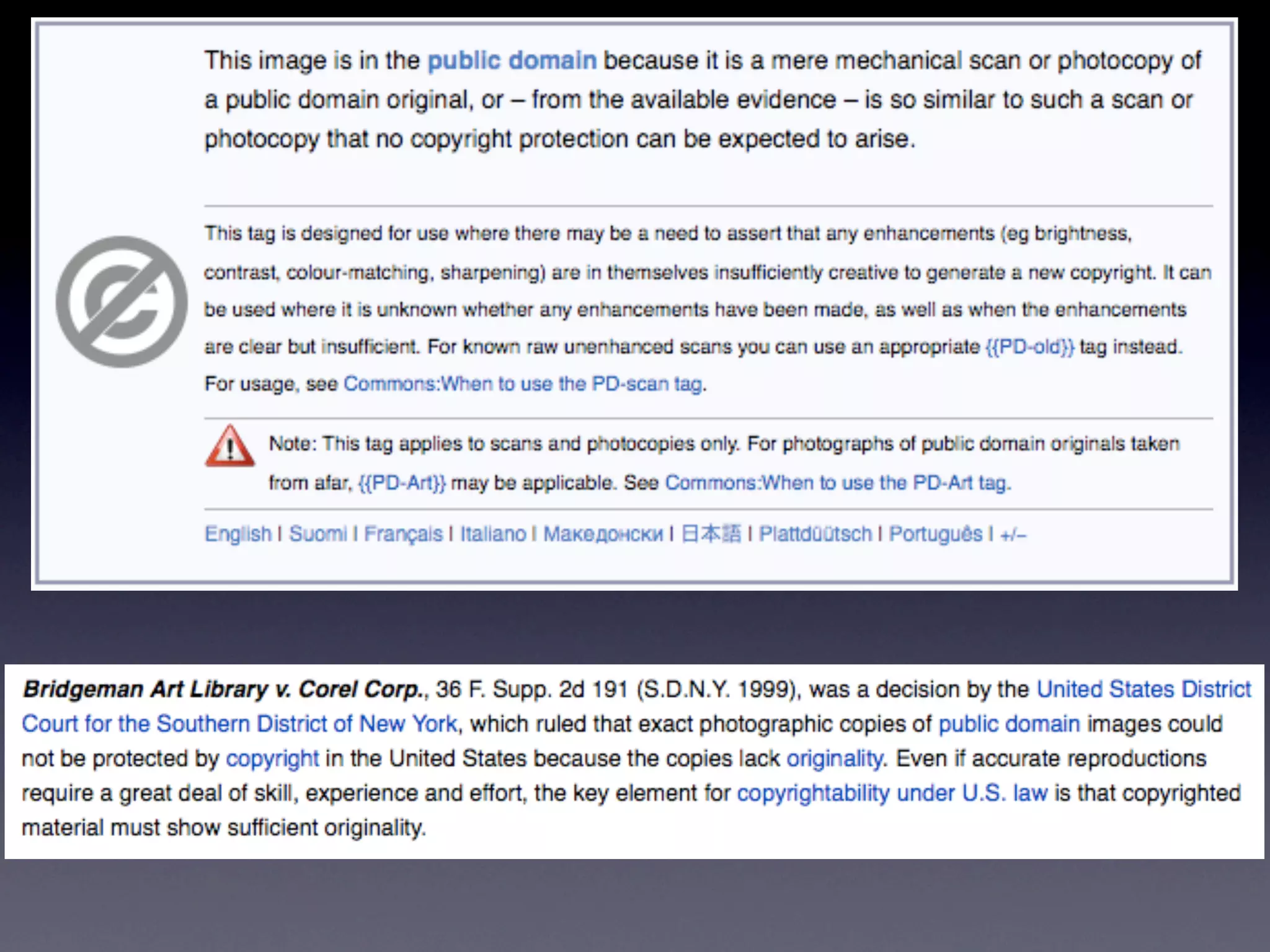Open the bold 'public domain' link

point(512,61)
